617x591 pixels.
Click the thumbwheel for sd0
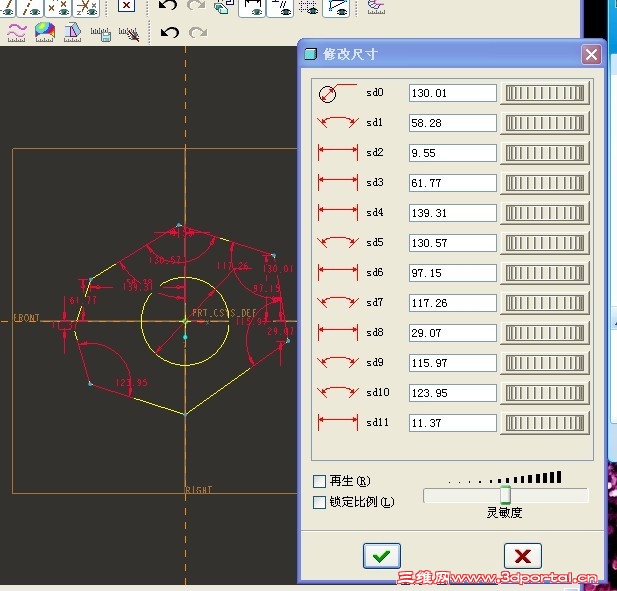pyautogui.click(x=545, y=93)
